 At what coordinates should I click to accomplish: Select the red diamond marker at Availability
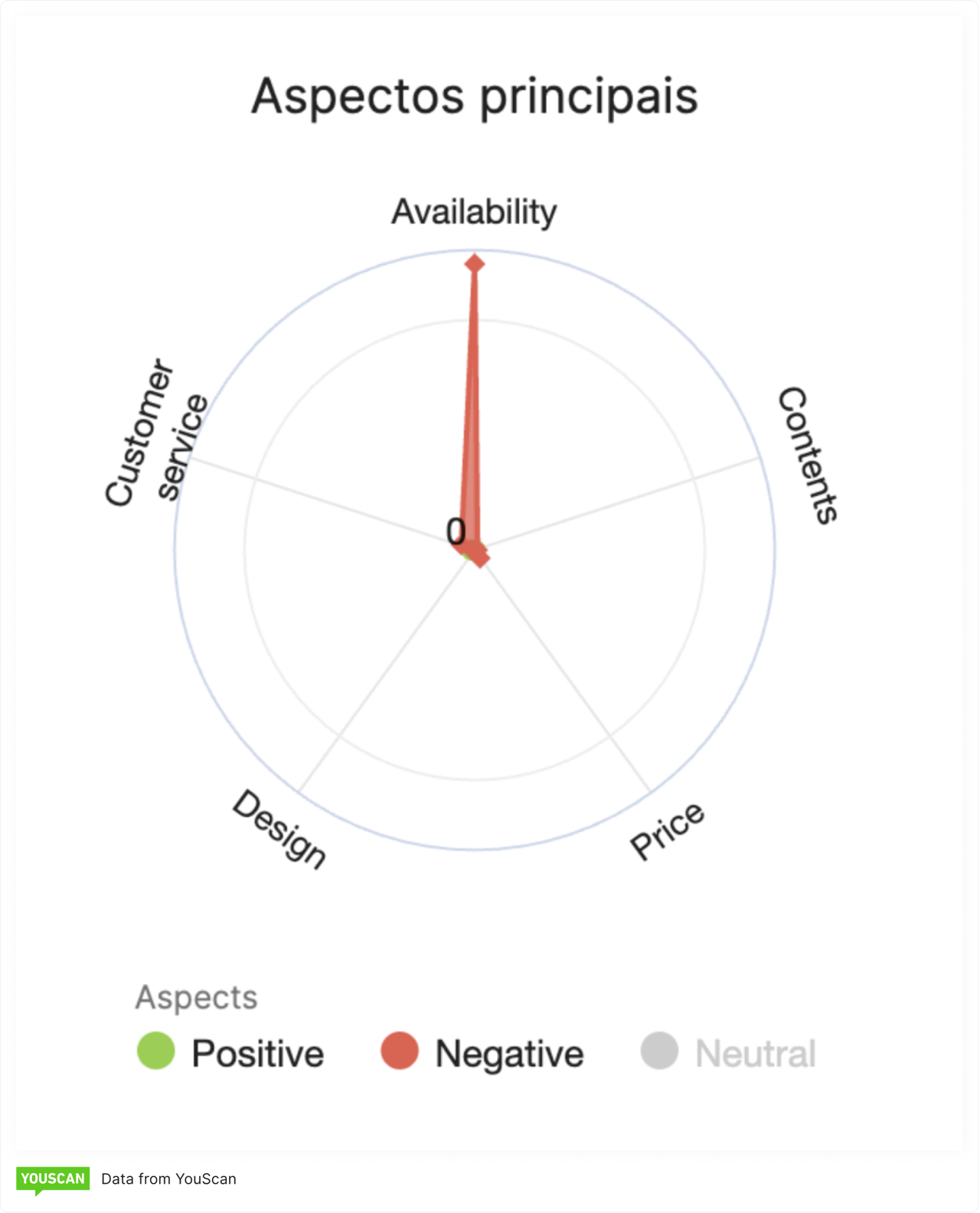click(x=475, y=264)
